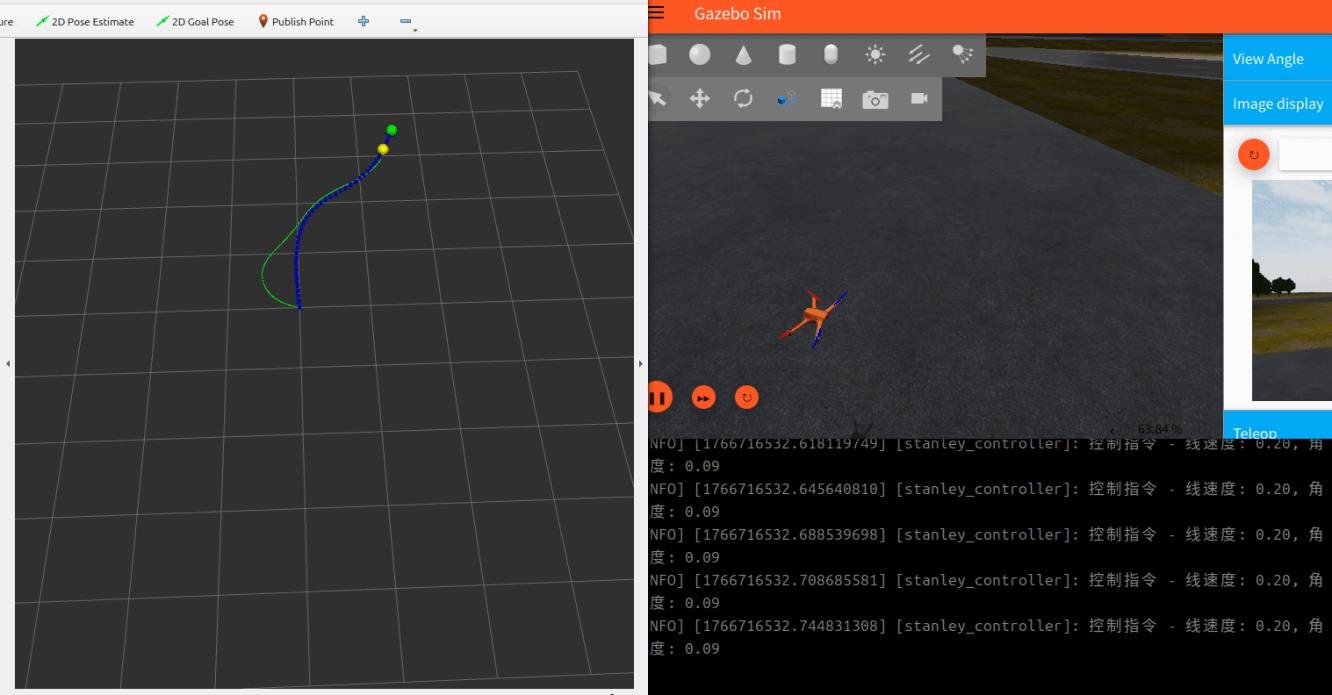Select the 2D Goal Pose tool

[x=195, y=21]
